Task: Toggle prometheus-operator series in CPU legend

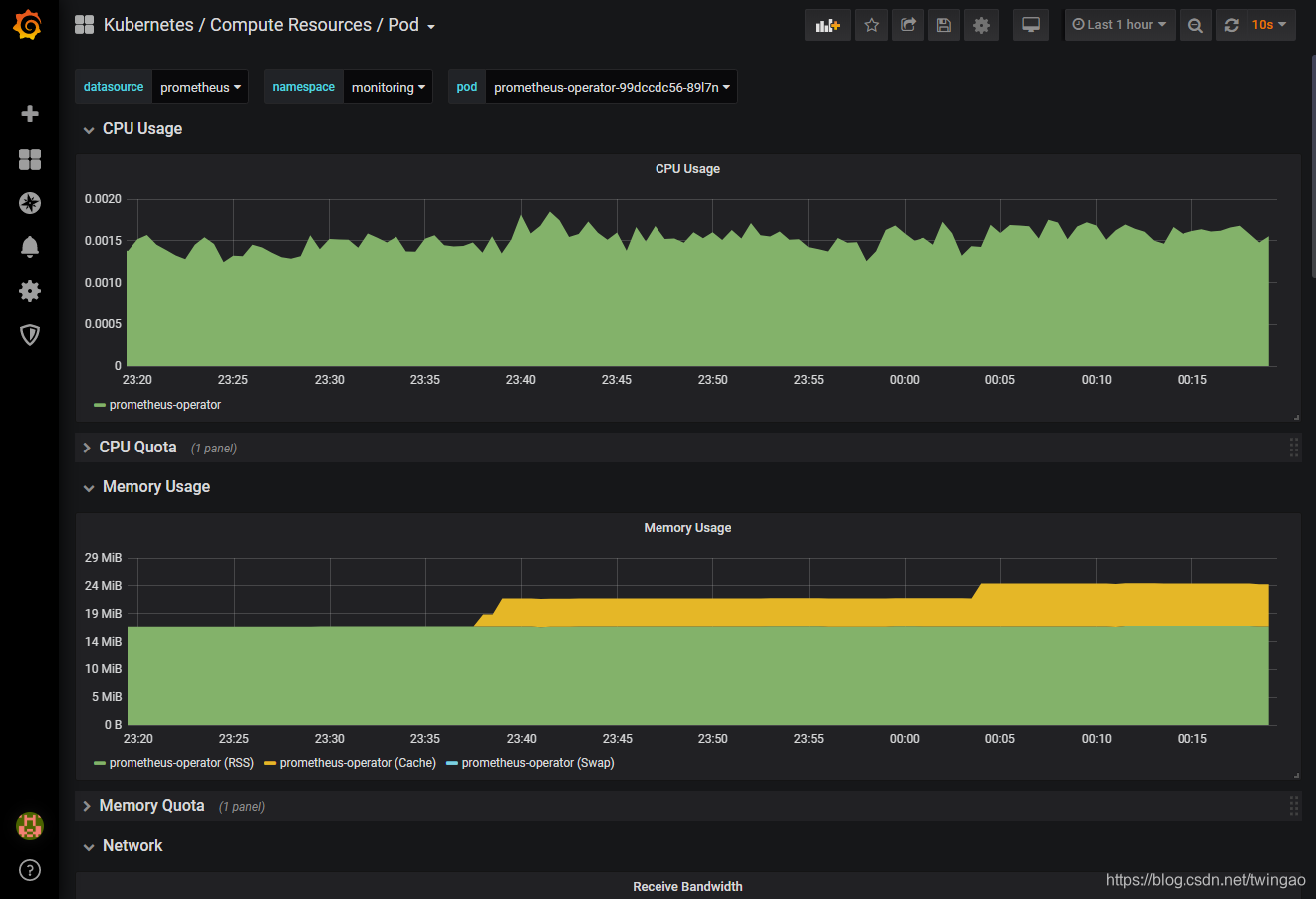Action: click(x=165, y=405)
